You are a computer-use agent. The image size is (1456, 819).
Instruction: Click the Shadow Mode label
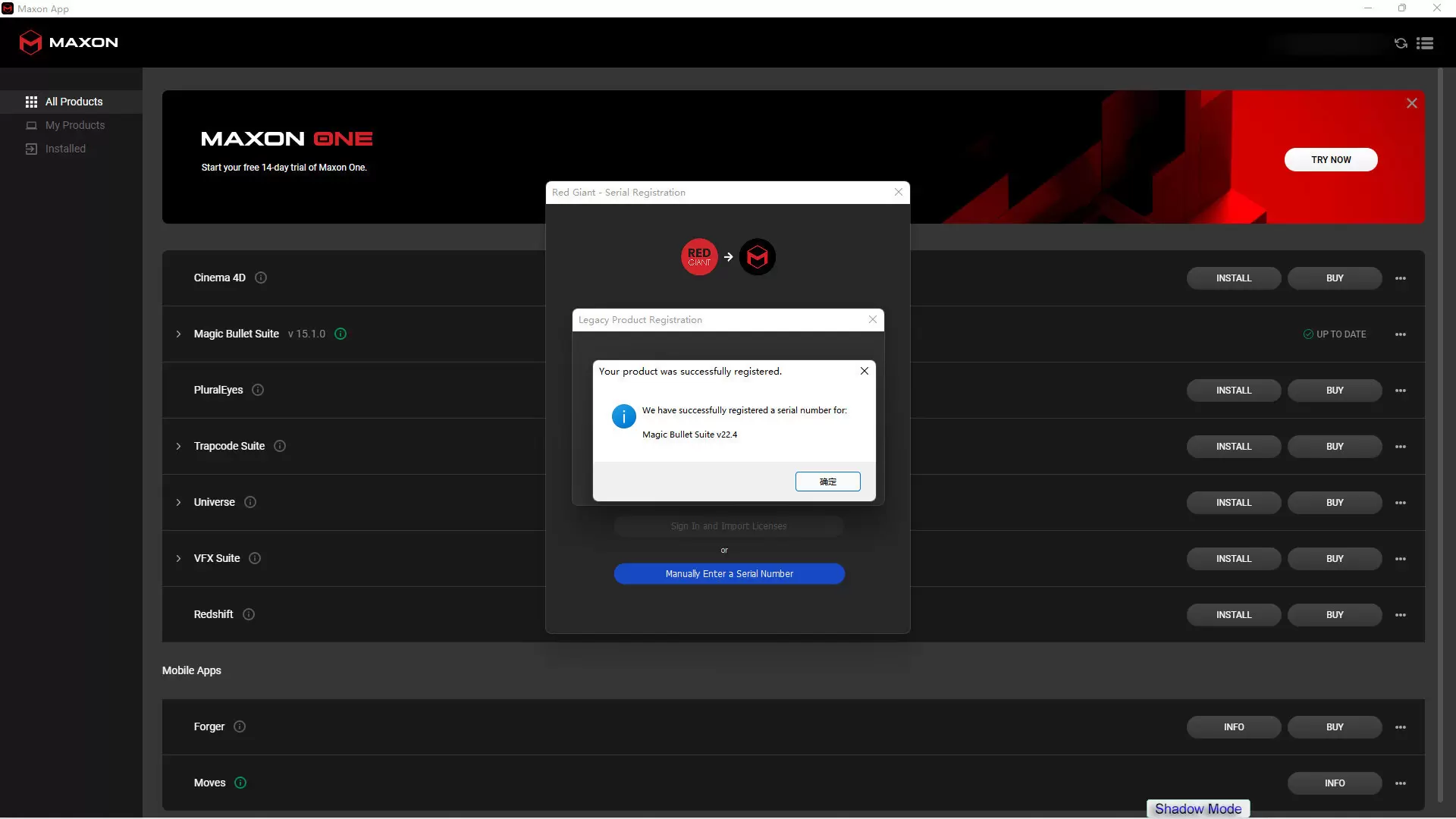pos(1198,809)
